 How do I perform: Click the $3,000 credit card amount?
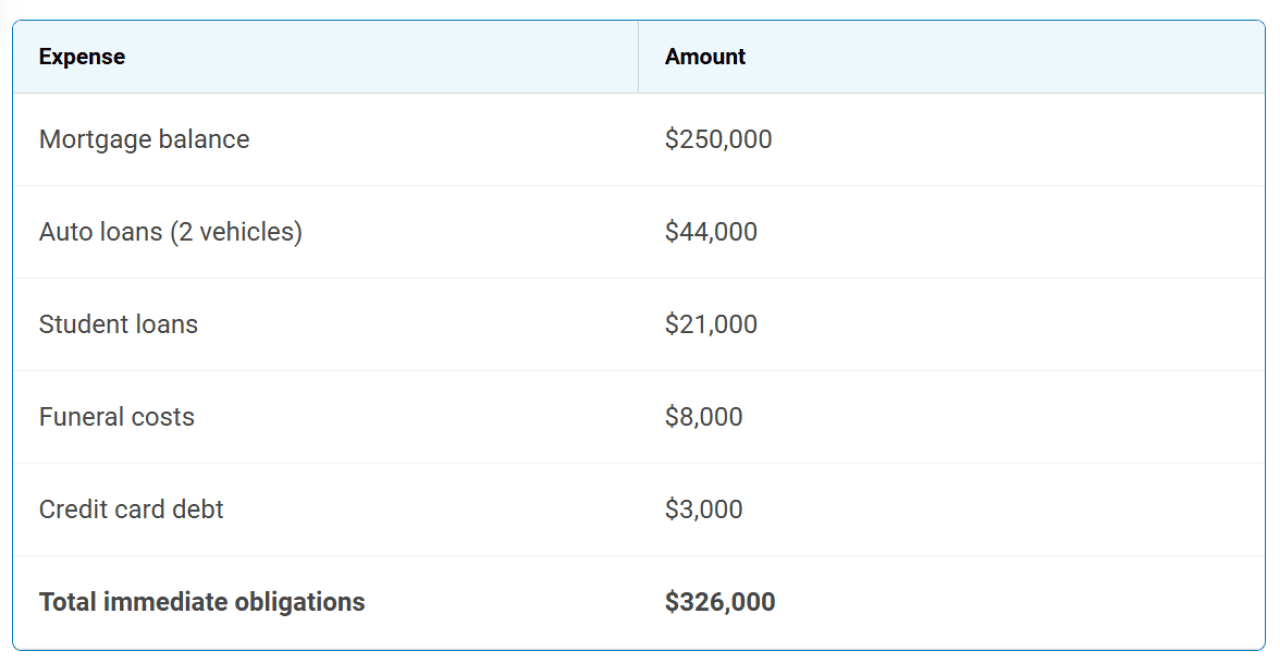tap(704, 510)
